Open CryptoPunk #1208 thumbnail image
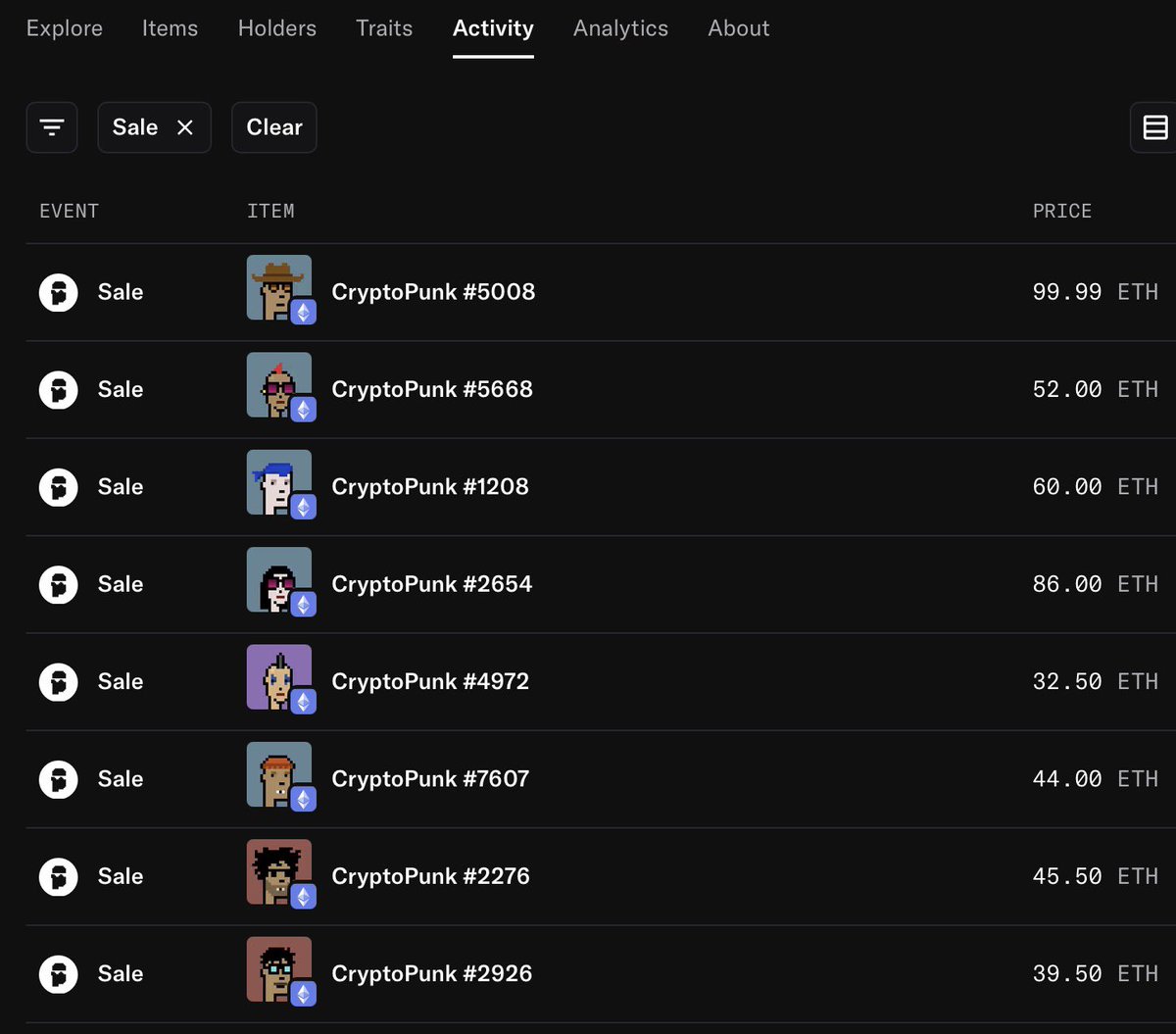 (279, 482)
